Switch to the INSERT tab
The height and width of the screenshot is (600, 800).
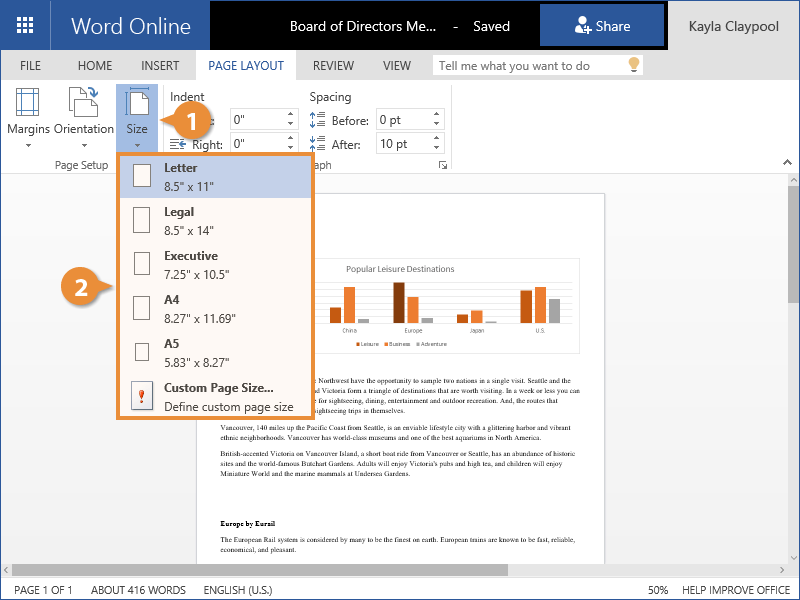(x=160, y=66)
